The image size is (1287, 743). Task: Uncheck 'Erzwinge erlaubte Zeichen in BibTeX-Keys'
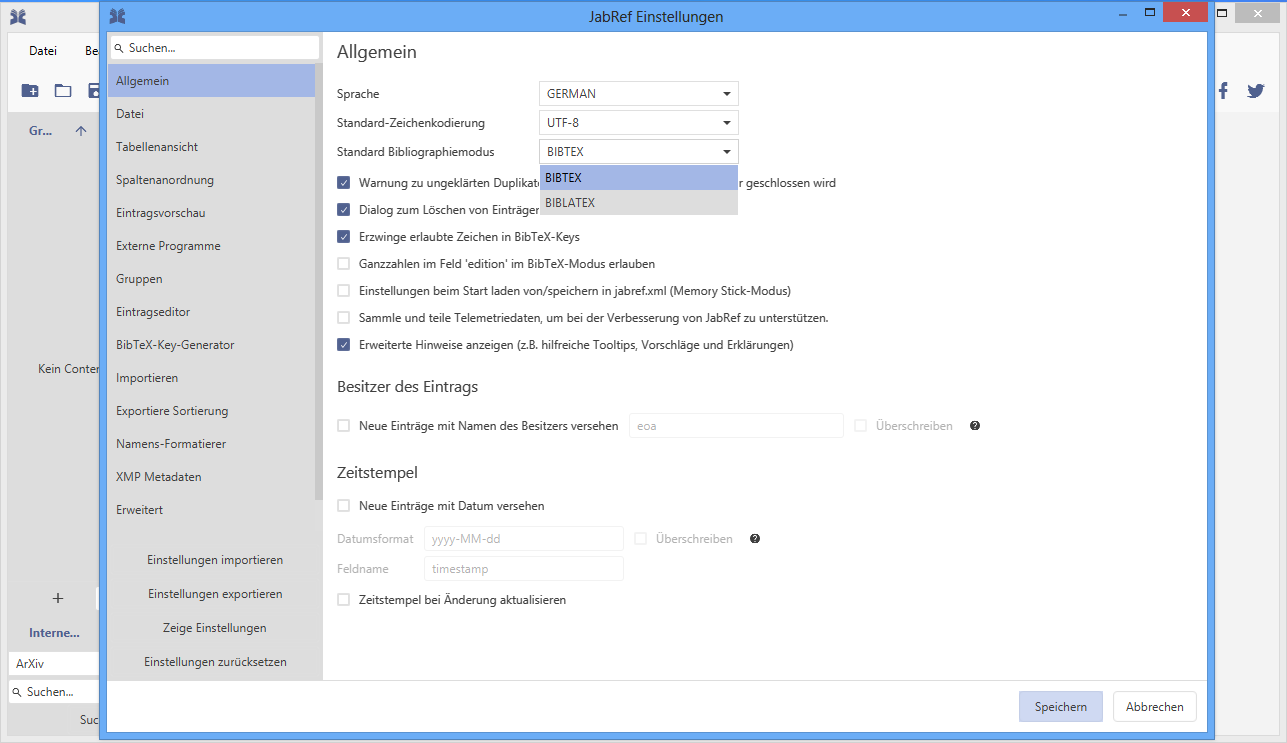[x=344, y=237]
